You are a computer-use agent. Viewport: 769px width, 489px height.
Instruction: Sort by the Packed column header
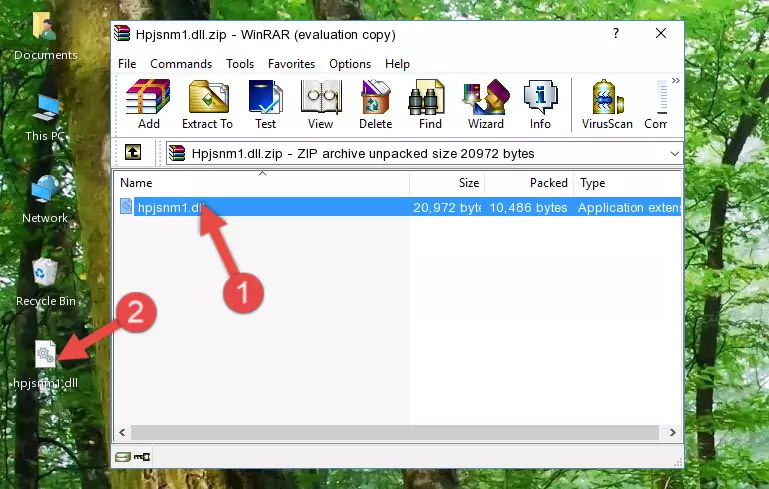529,183
